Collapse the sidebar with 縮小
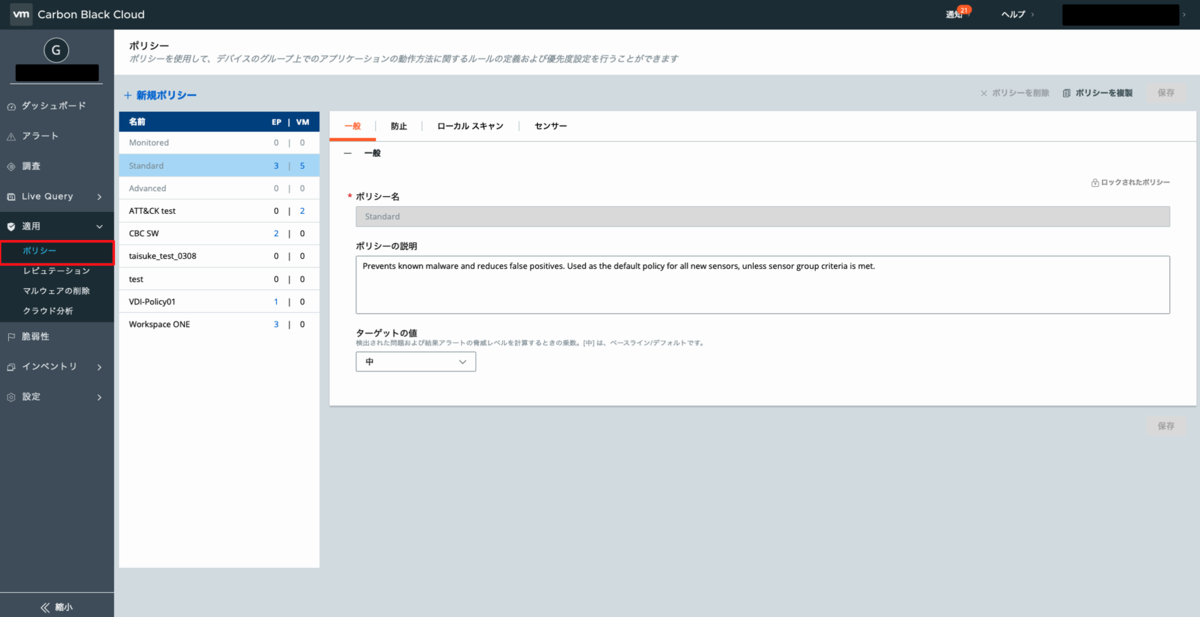Image resolution: width=1200 pixels, height=617 pixels. click(56, 607)
